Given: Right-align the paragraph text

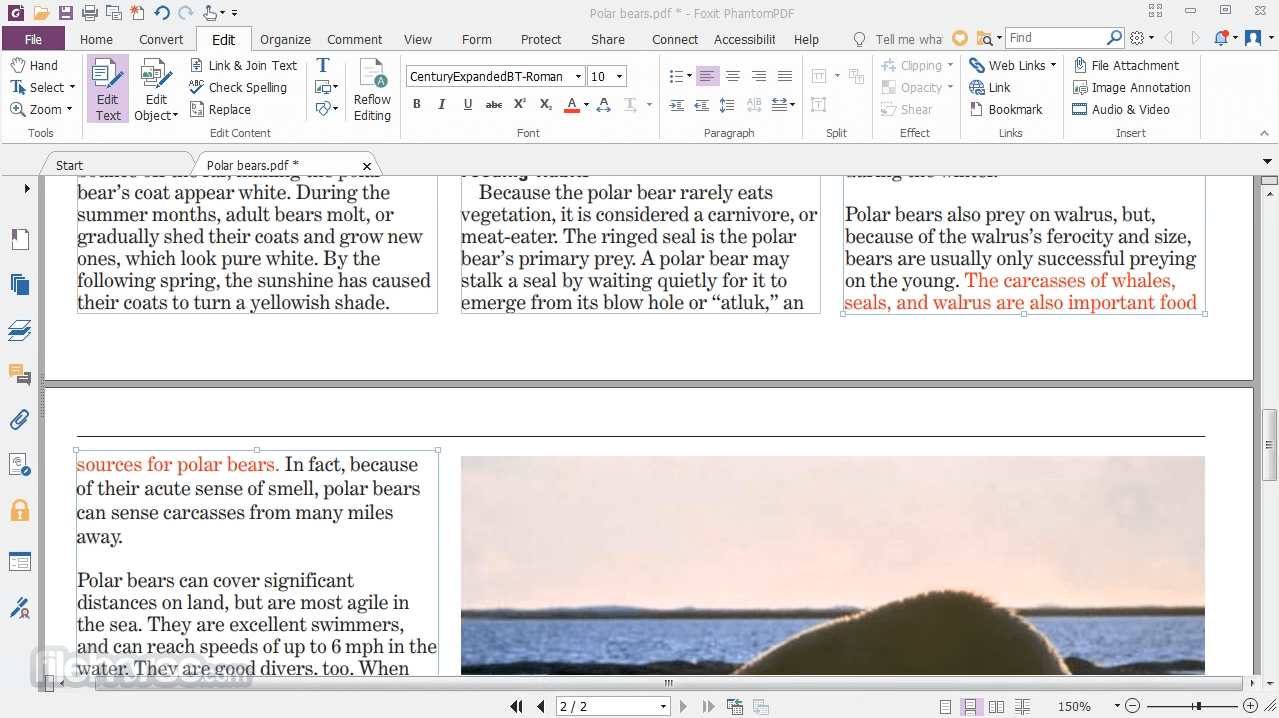Looking at the screenshot, I should pos(759,76).
